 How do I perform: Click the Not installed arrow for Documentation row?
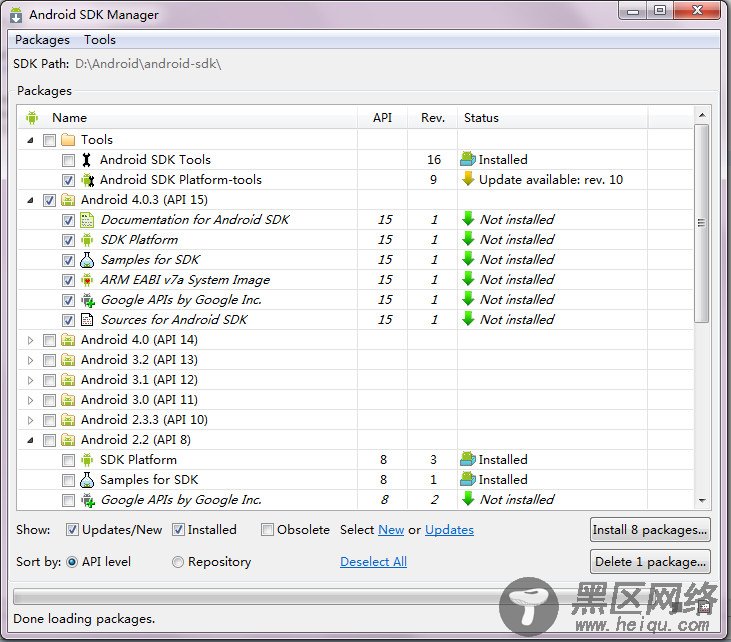tap(468, 219)
